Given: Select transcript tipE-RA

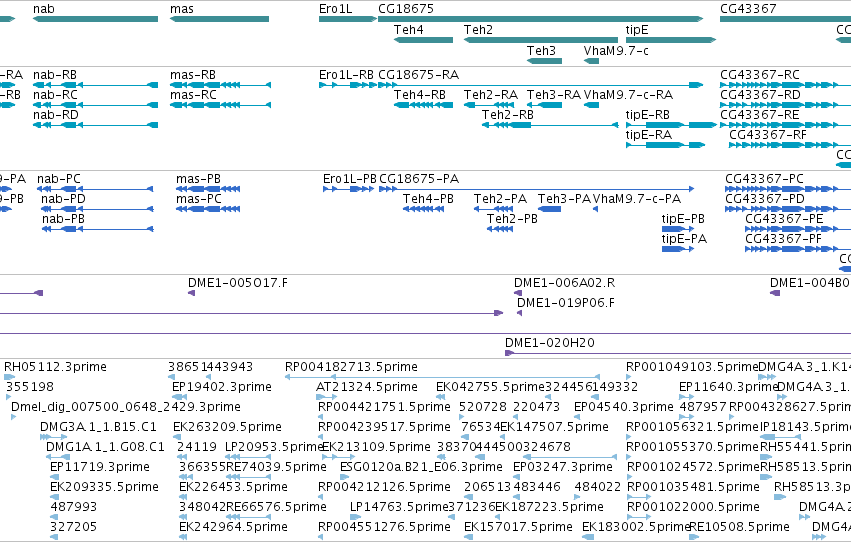Looking at the screenshot, I should coord(665,145).
